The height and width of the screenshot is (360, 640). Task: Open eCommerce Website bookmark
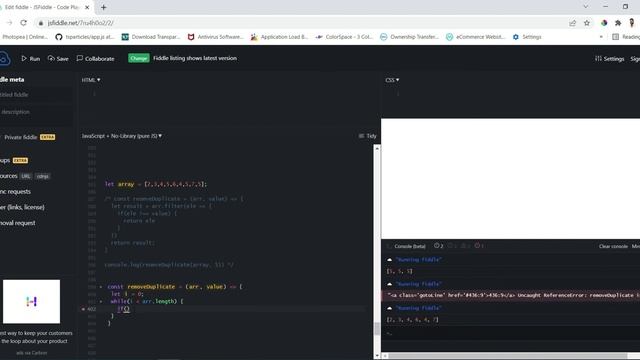pos(476,37)
